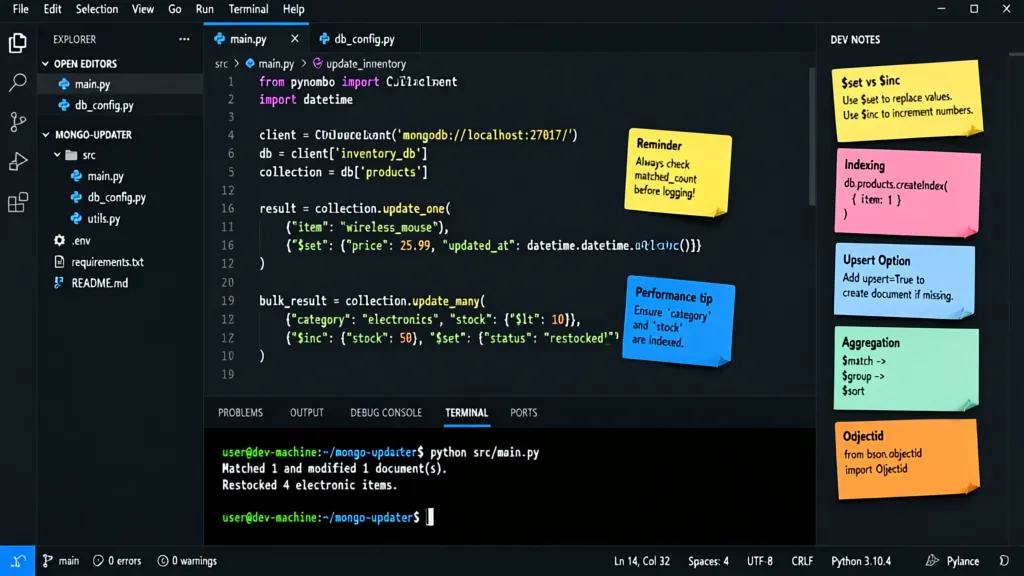Click the pink Indexing note
Image resolution: width=1024 pixels, height=576 pixels.
coord(907,192)
